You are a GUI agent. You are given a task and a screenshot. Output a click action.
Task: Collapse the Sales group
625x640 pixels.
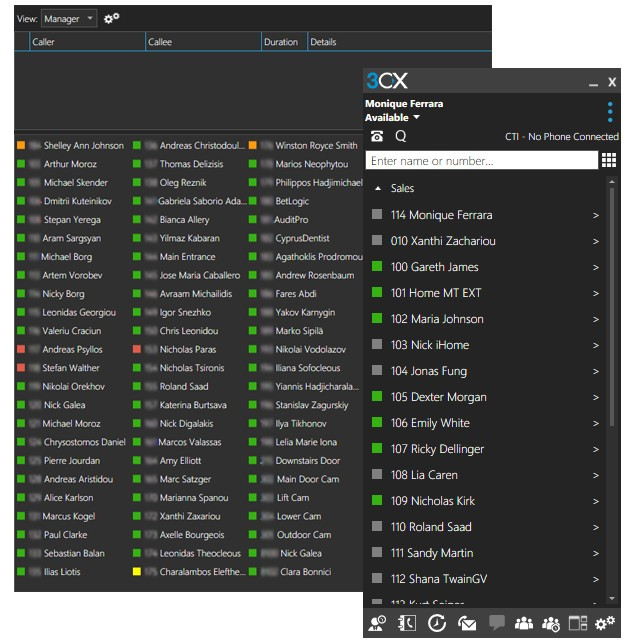[378, 188]
